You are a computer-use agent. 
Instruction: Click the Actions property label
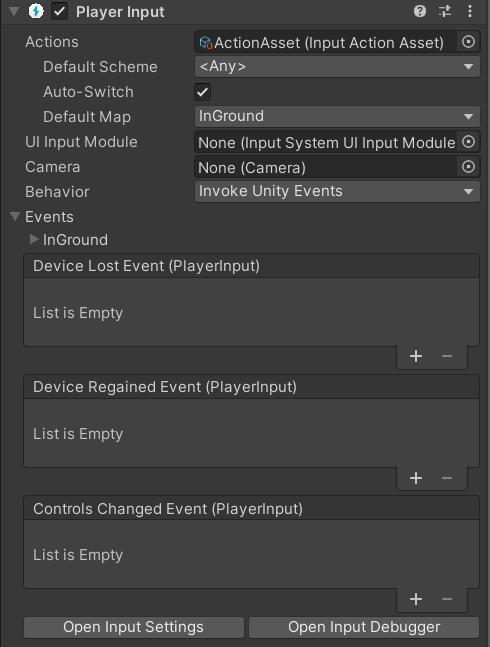(52, 42)
